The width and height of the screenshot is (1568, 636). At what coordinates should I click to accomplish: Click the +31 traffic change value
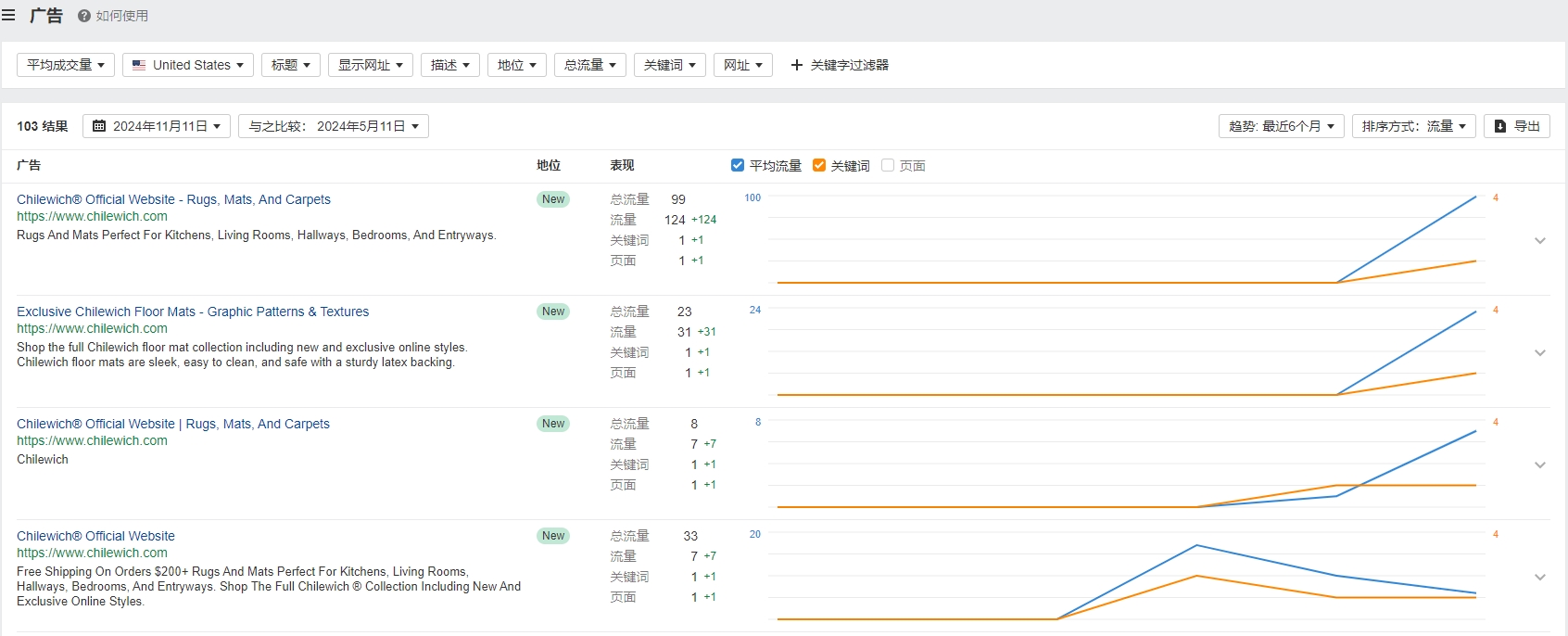[x=707, y=332]
